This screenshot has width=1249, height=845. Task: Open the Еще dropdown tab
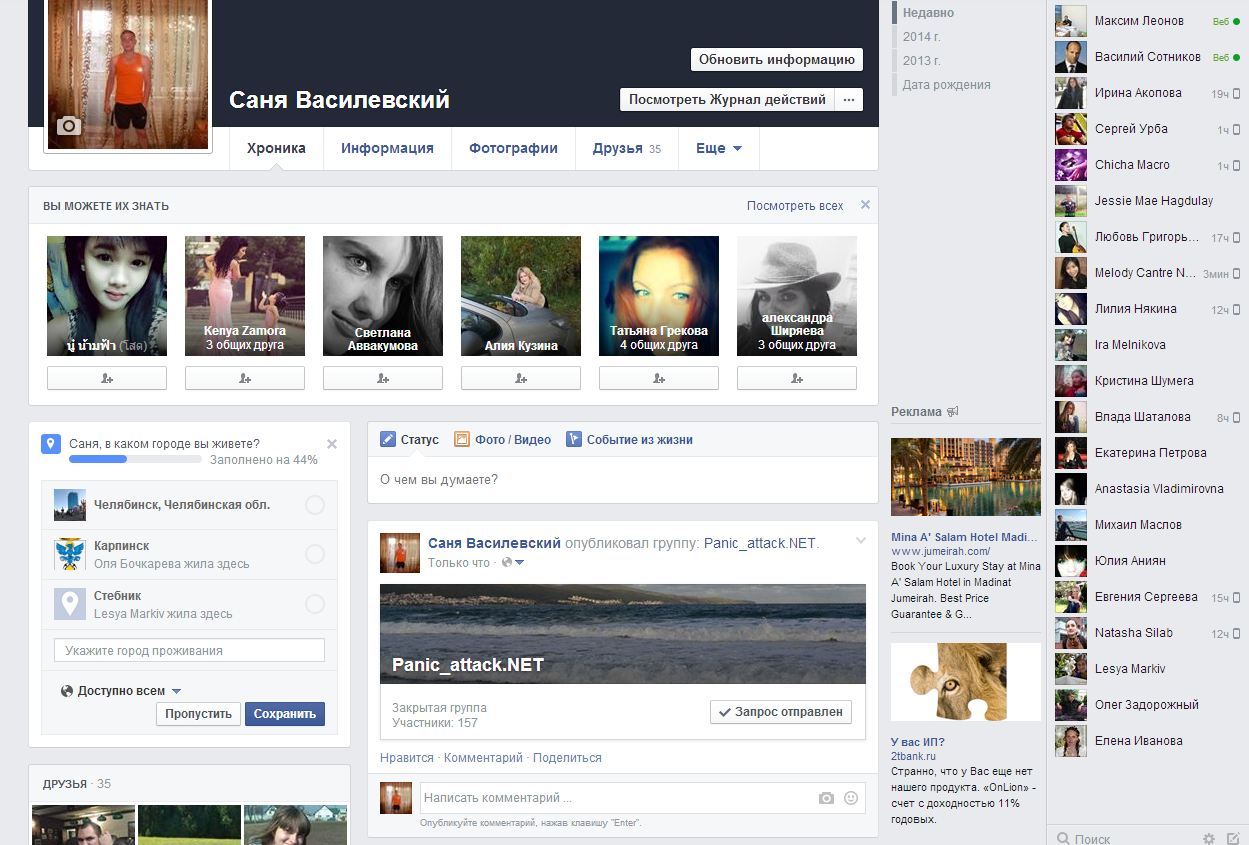tap(719, 148)
